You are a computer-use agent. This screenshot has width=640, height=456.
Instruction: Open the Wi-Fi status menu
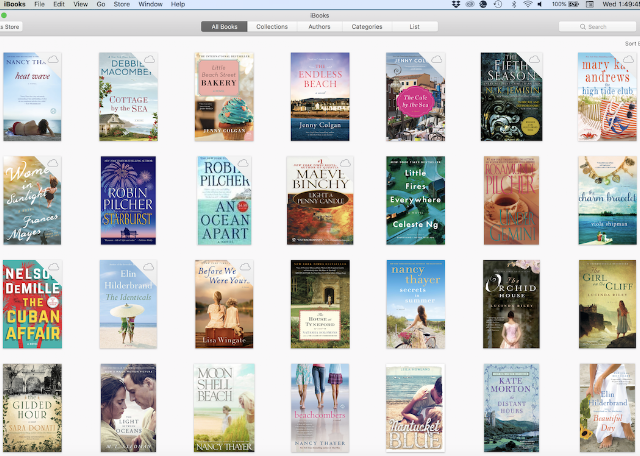(527, 4)
